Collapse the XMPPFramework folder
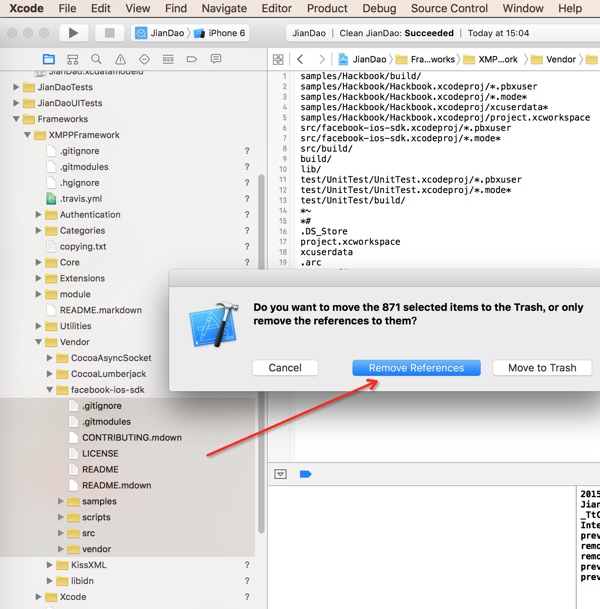 click(x=27, y=135)
